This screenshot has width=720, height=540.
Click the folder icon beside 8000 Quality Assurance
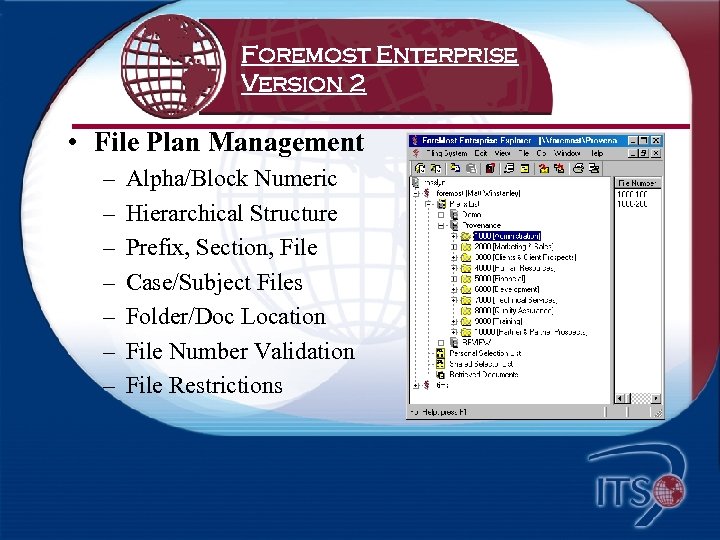click(466, 311)
